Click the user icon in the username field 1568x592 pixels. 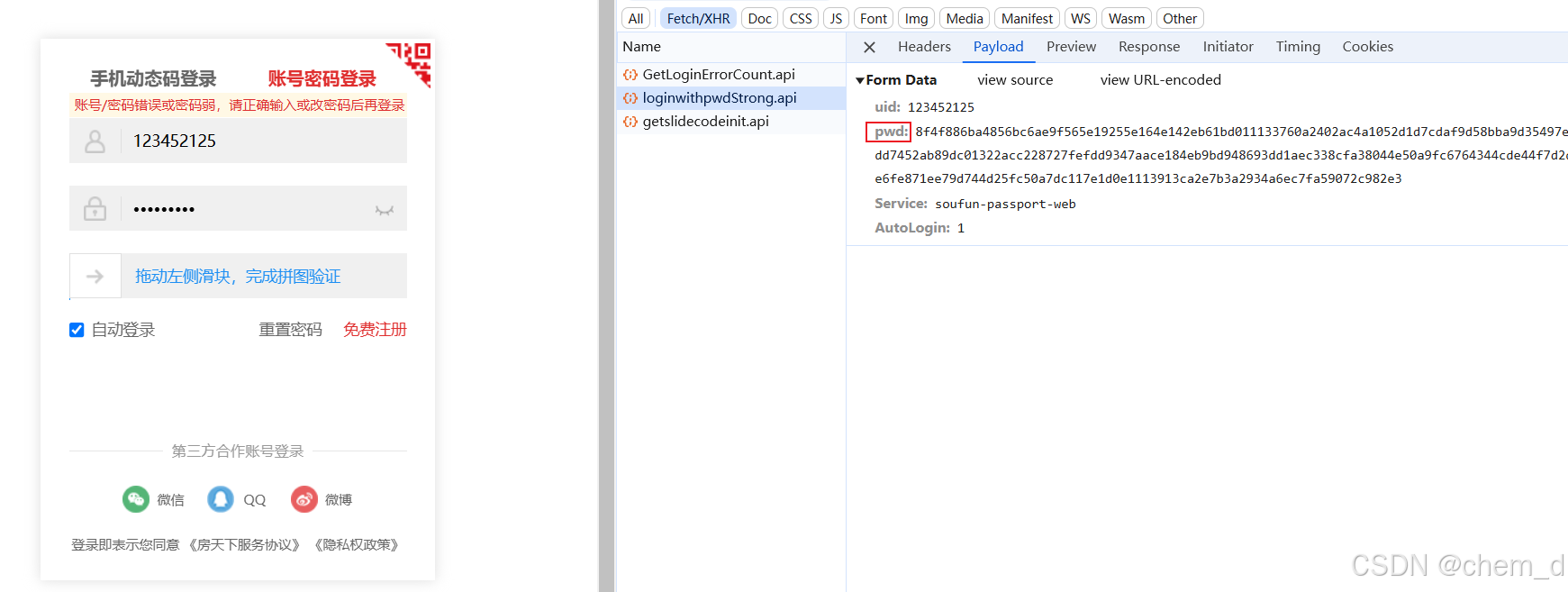click(95, 141)
